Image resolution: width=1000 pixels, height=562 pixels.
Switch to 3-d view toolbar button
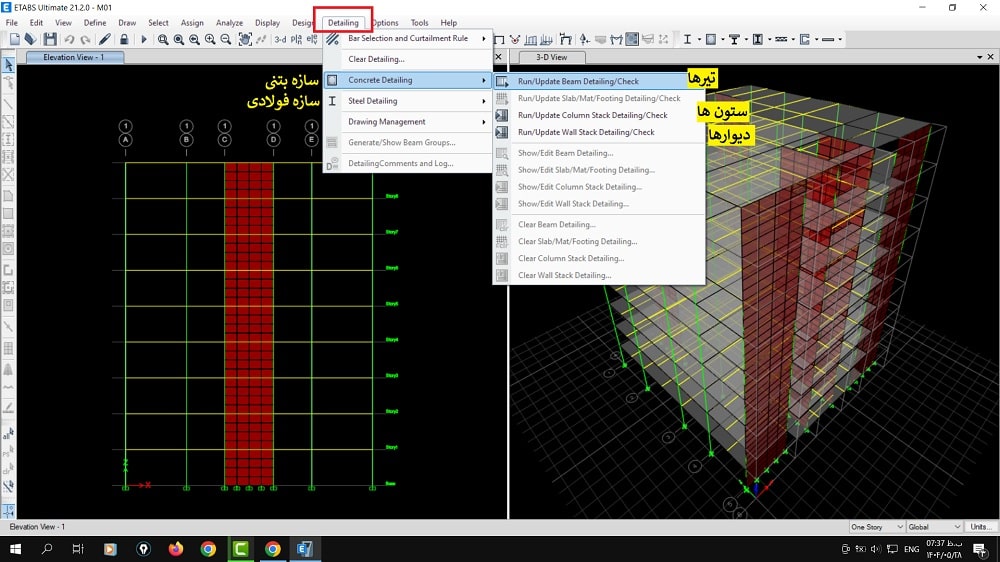pos(281,40)
